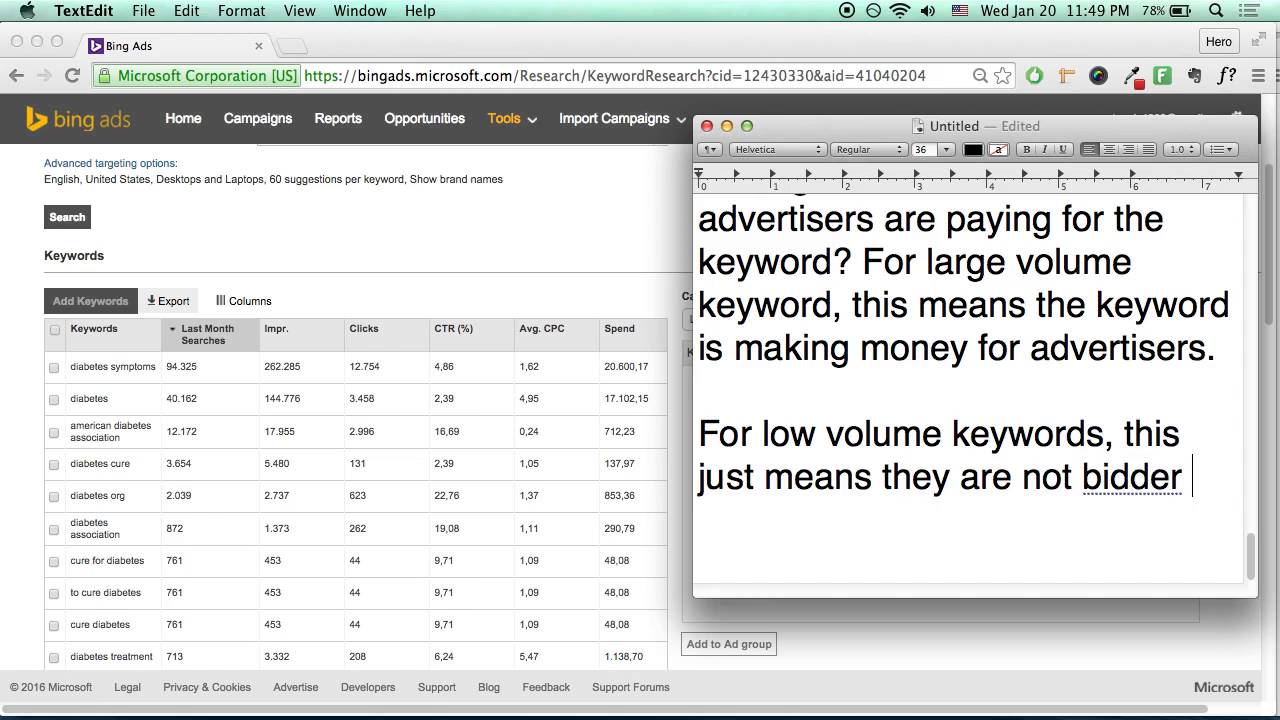The width and height of the screenshot is (1280, 720).
Task: Click the Search button
Action: 67,217
